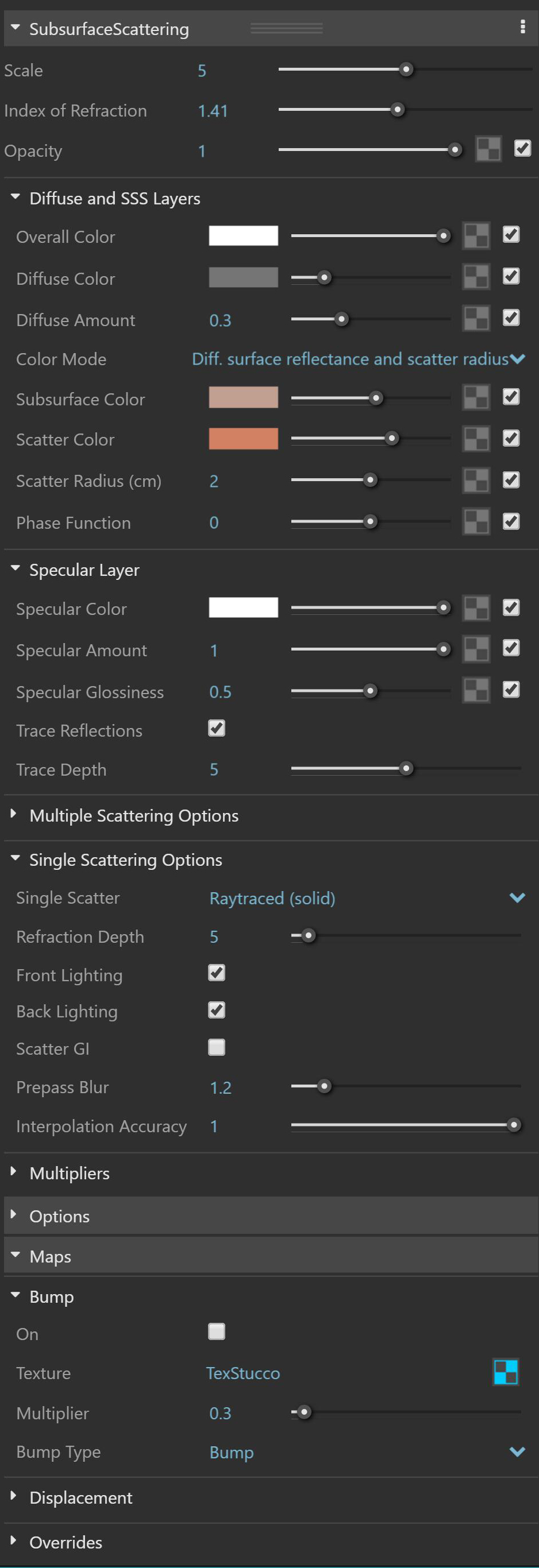Expand the Displacement section

point(80,1497)
